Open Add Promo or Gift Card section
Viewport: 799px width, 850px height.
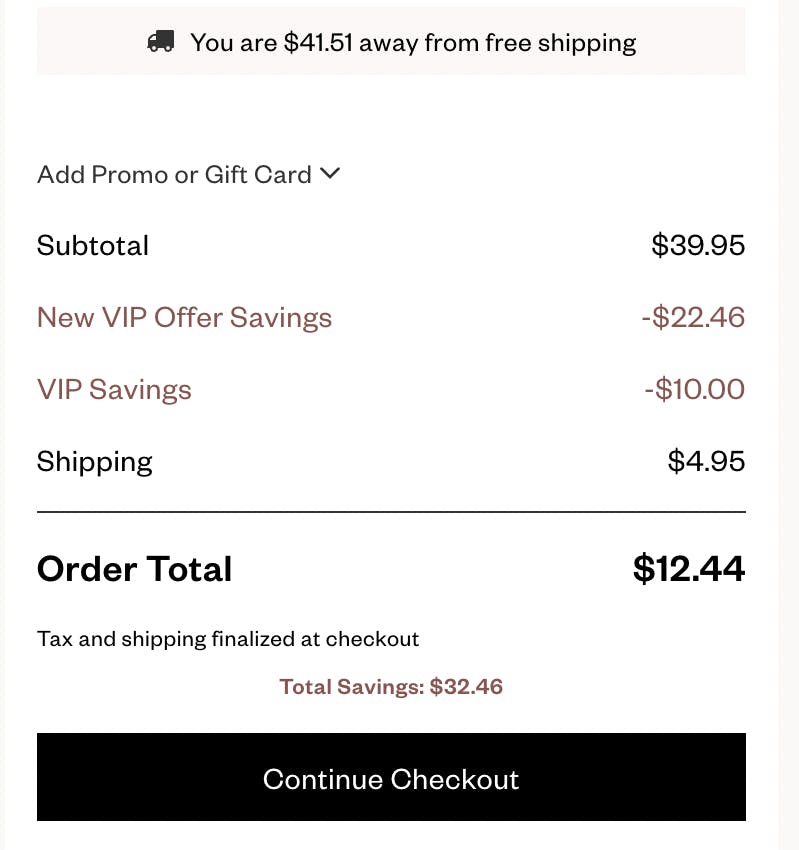[x=175, y=175]
